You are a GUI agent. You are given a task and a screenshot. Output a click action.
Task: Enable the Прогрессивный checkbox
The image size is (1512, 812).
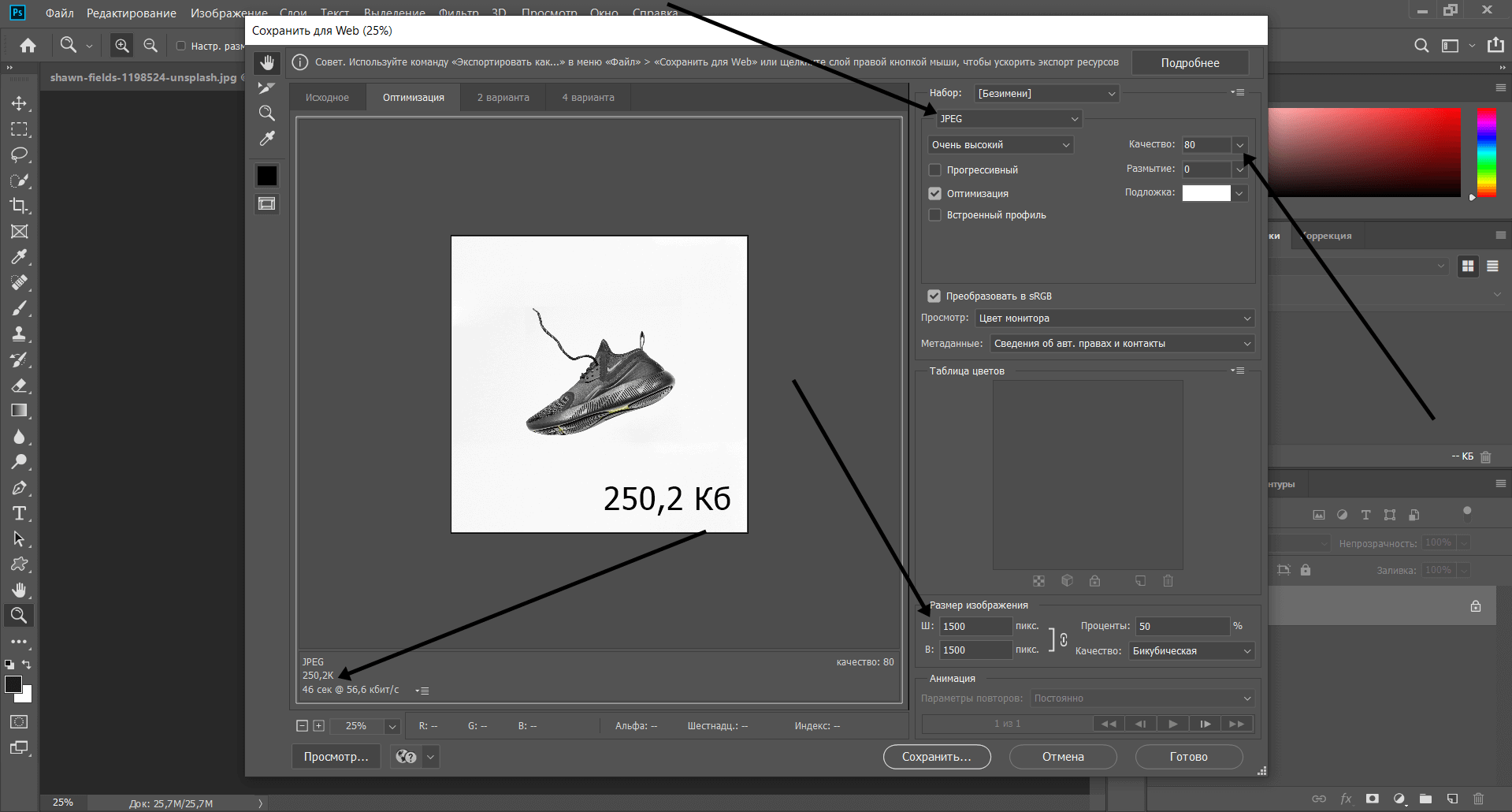point(935,169)
